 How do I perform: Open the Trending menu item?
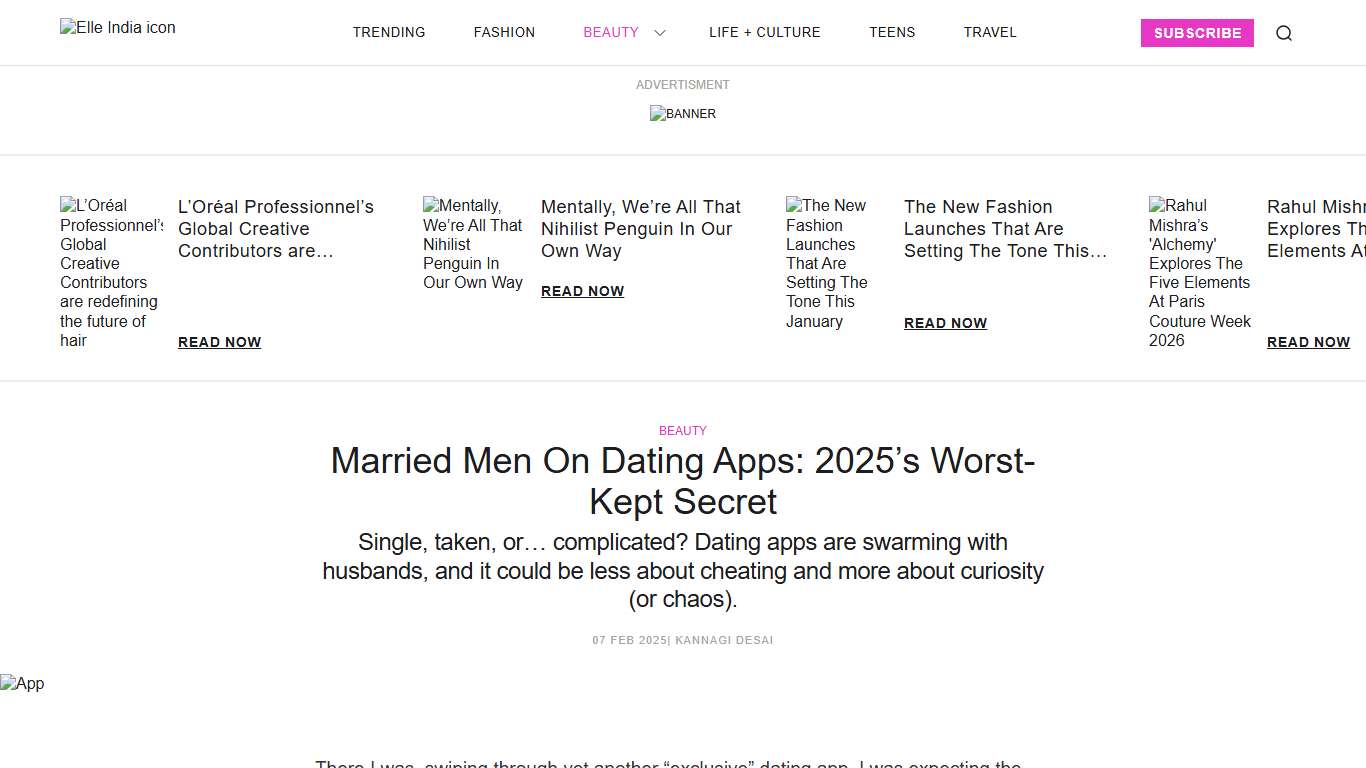pyautogui.click(x=389, y=32)
